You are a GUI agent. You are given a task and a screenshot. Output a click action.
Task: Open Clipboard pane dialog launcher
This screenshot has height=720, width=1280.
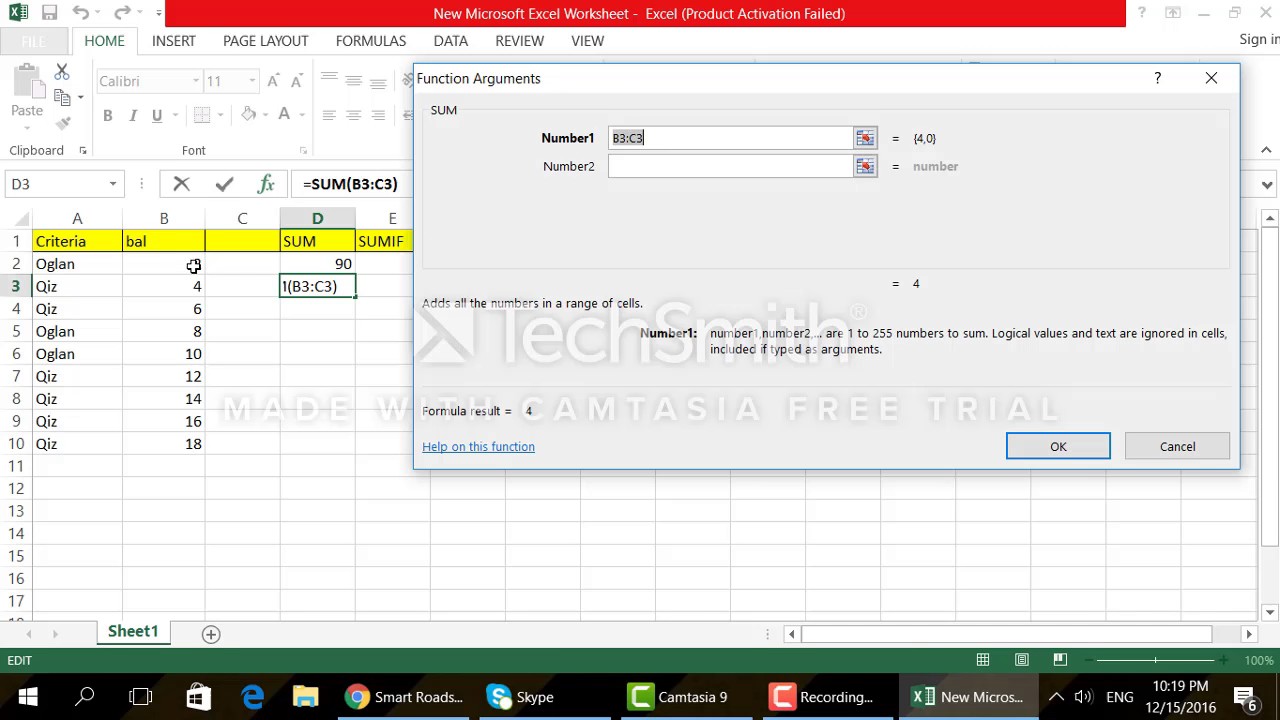[x=82, y=151]
